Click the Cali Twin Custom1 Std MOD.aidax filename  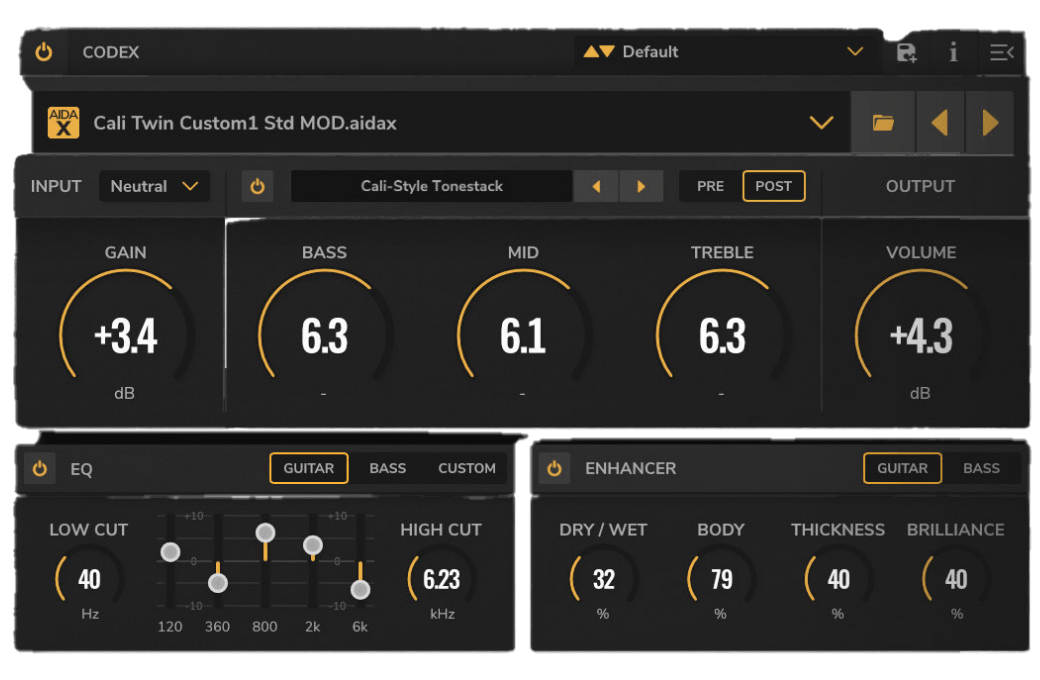point(245,123)
